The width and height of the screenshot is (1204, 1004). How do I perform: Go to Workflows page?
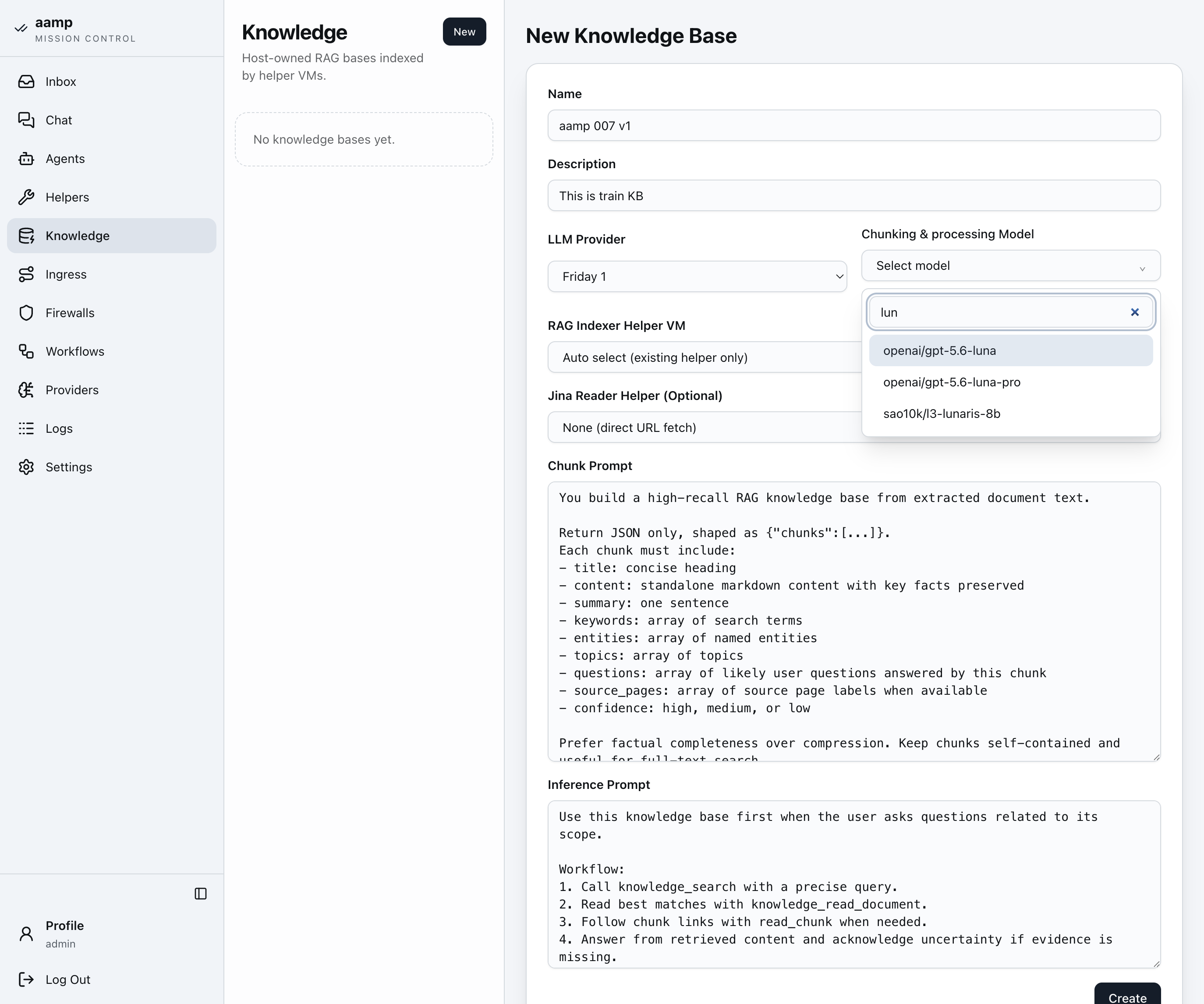pyautogui.click(x=112, y=351)
